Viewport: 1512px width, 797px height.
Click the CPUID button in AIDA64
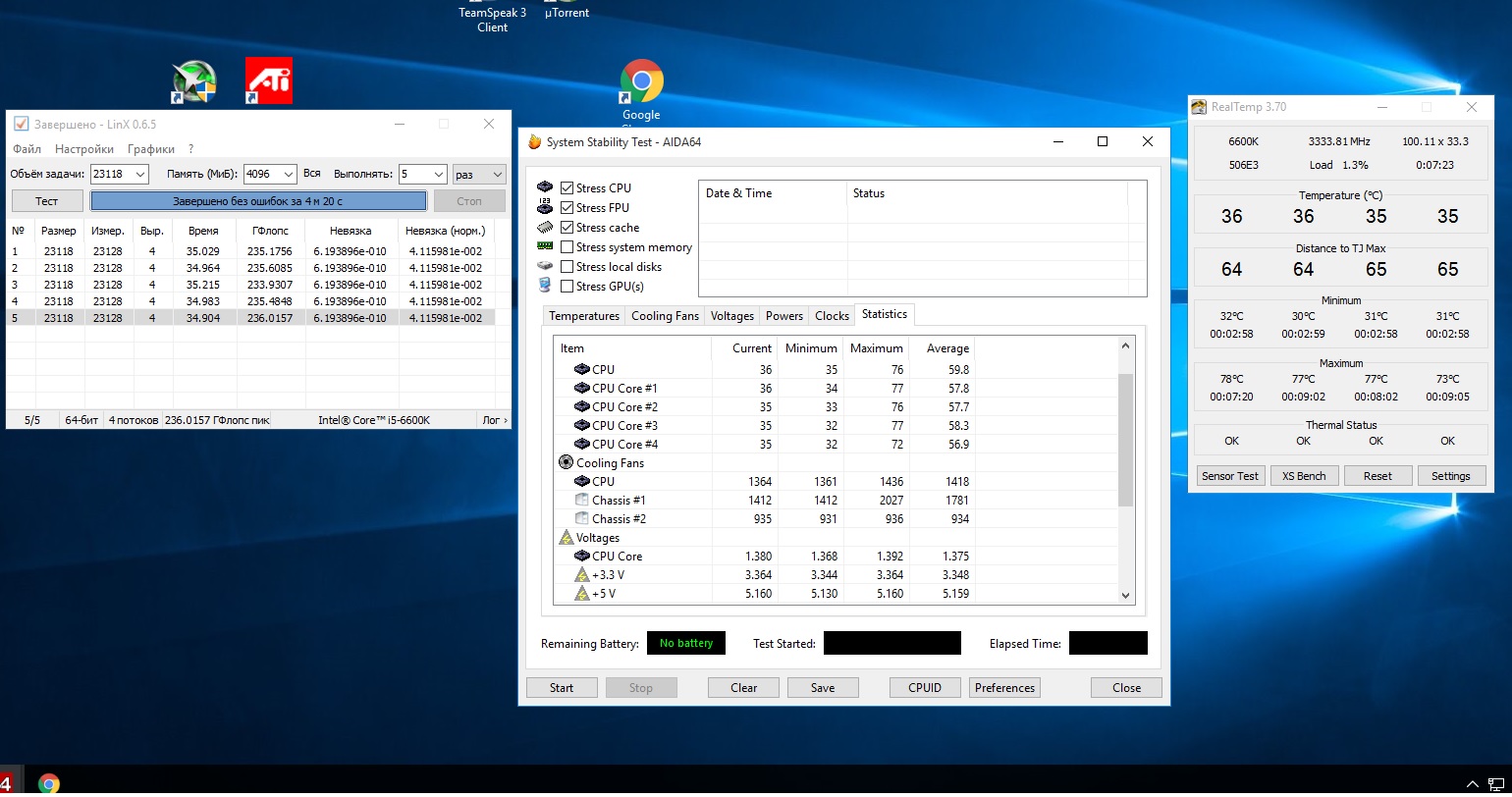tap(925, 688)
